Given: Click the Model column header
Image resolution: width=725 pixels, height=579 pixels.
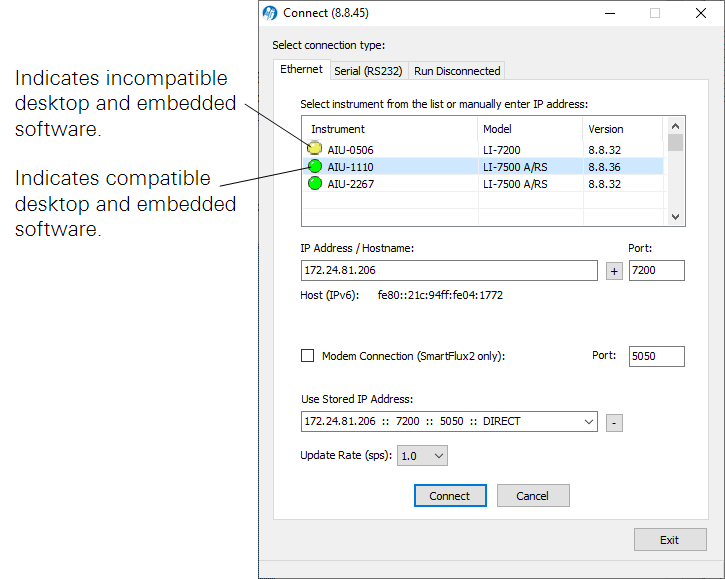Looking at the screenshot, I should [x=530, y=129].
